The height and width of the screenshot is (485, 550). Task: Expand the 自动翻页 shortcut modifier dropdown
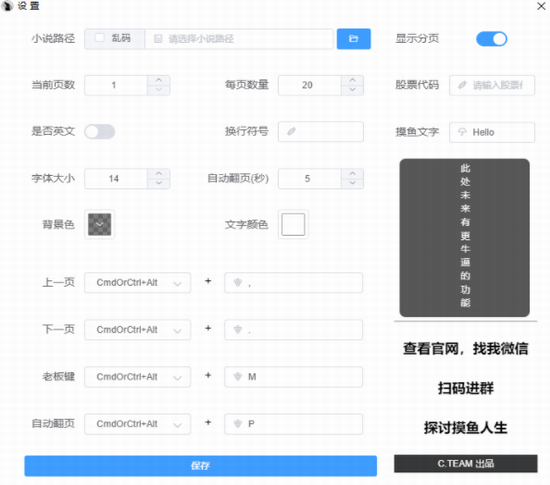click(138, 424)
